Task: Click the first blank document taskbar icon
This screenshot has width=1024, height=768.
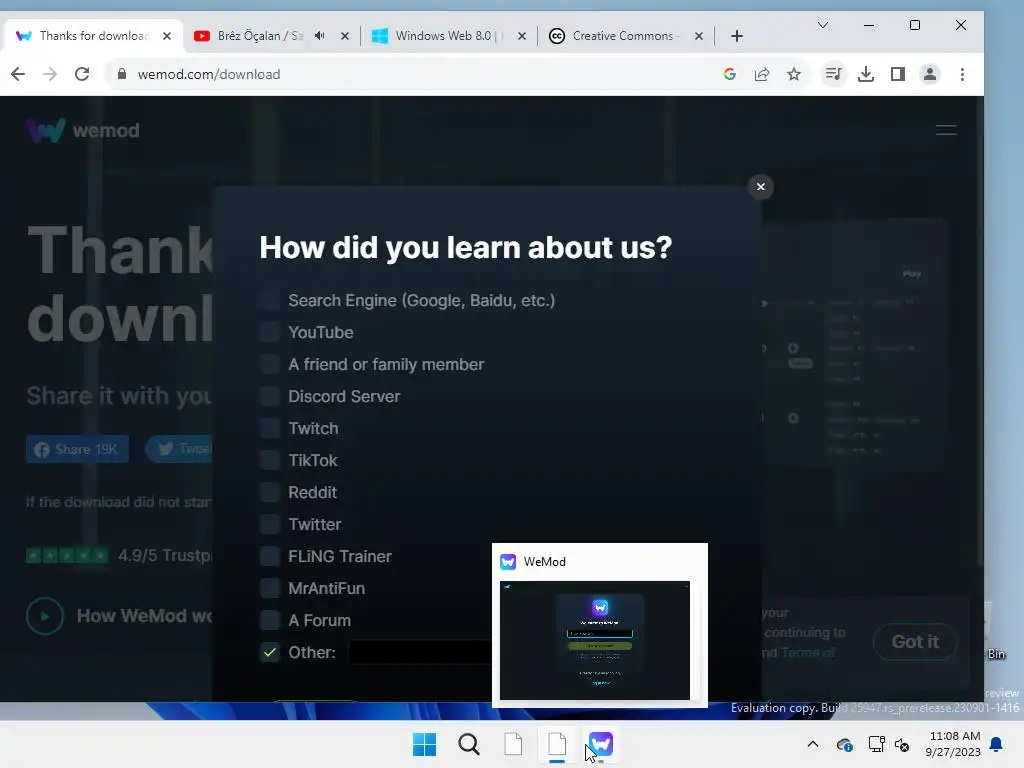Action: (x=513, y=744)
